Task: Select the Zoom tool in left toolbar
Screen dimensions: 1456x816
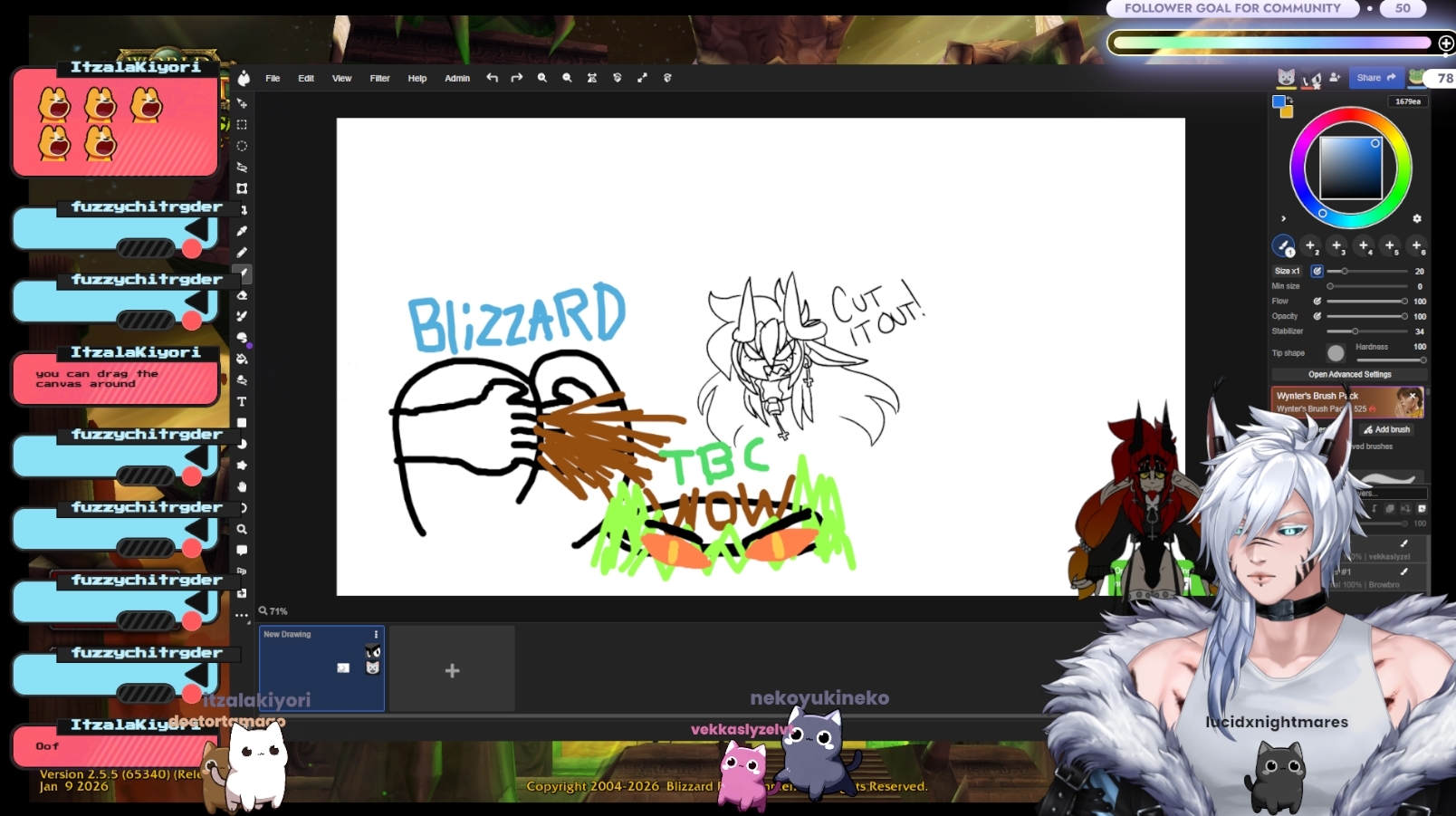Action: [x=242, y=529]
